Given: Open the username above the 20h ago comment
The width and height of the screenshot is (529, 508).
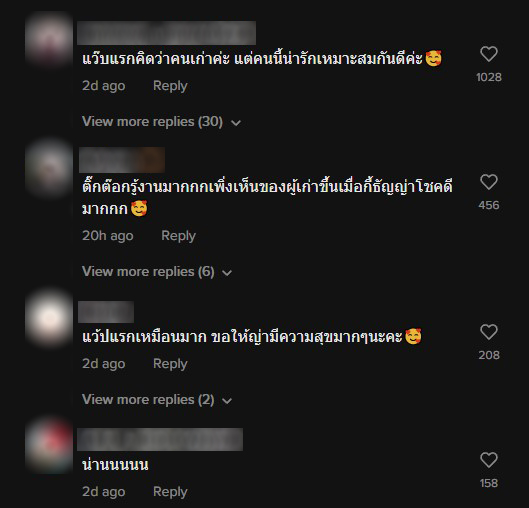Looking at the screenshot, I should pyautogui.click(x=122, y=160).
